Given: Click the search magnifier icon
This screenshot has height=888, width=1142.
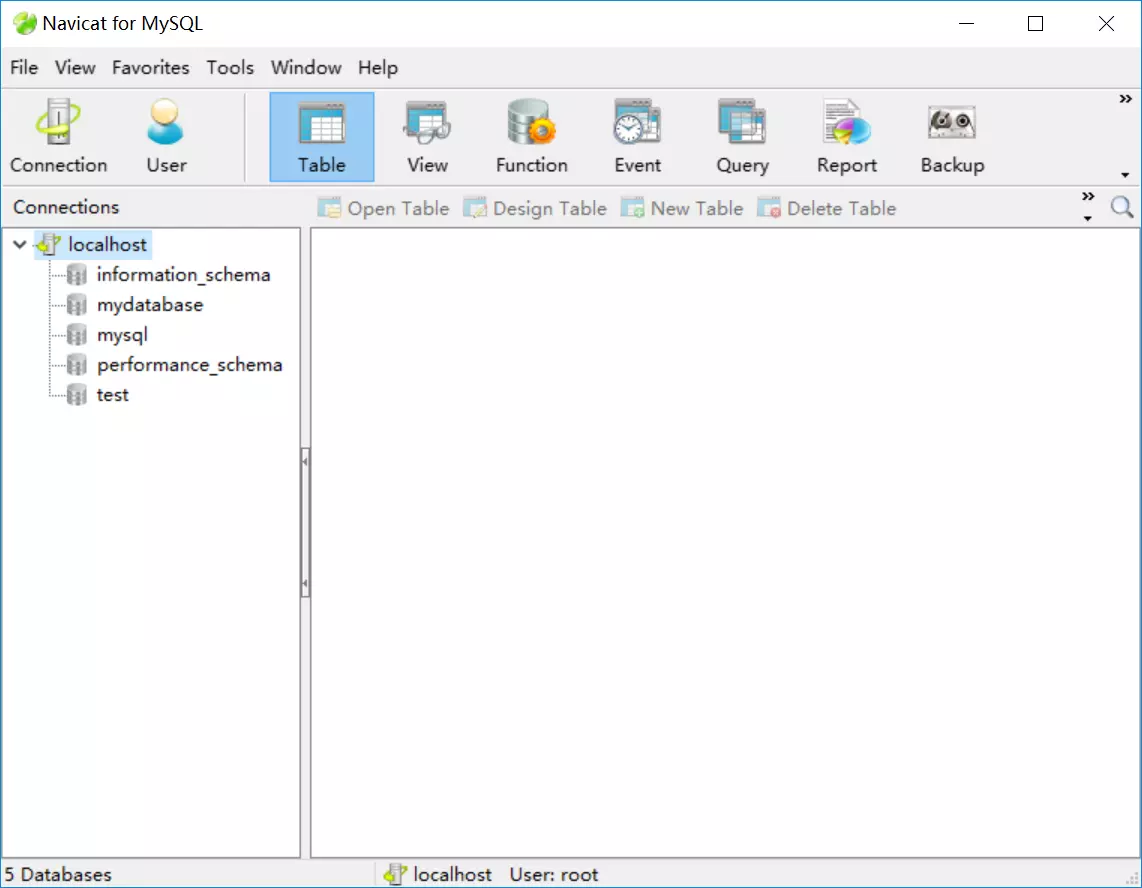Looking at the screenshot, I should click(x=1122, y=207).
